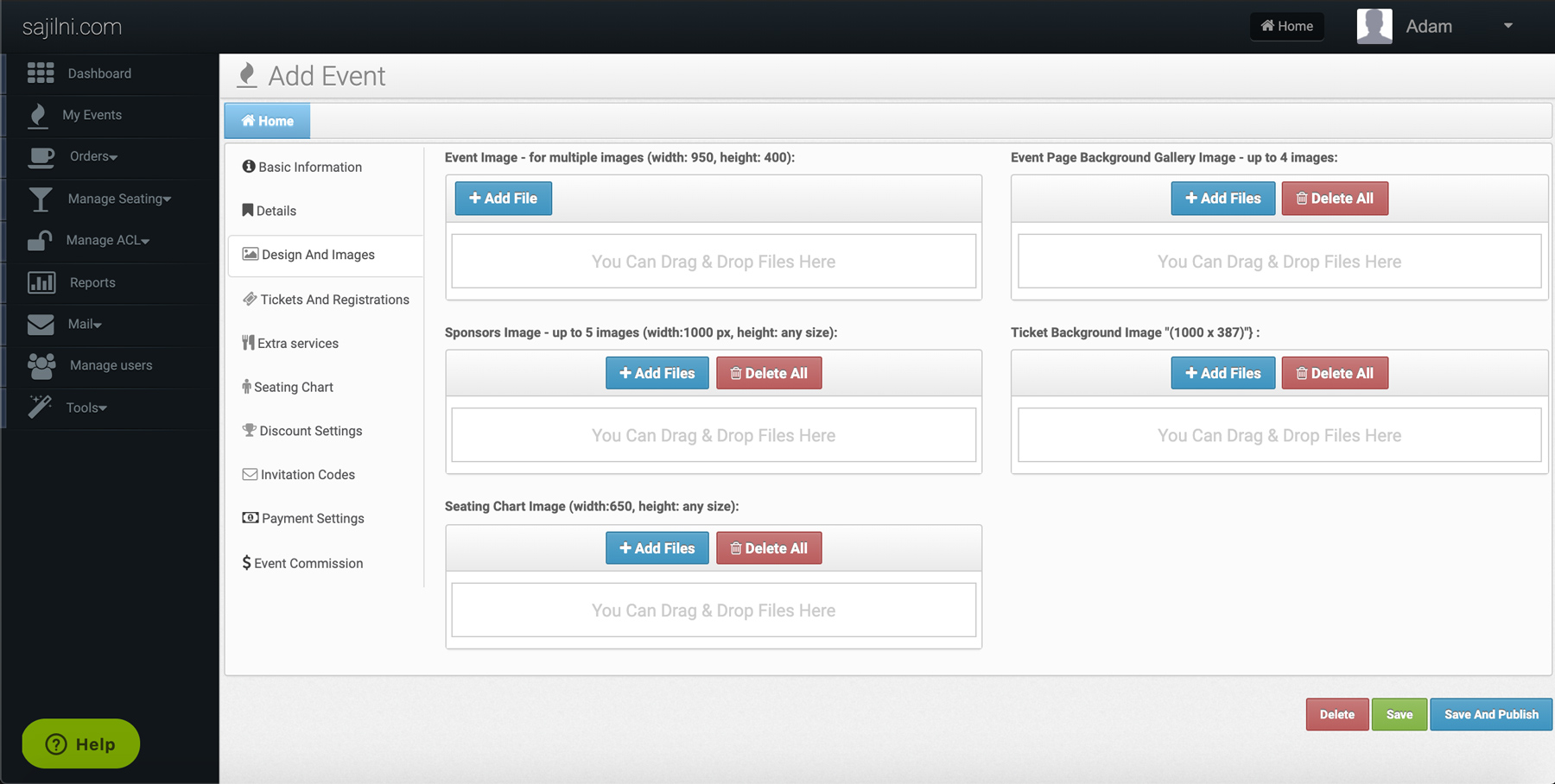Click the Design And Images picture icon
This screenshot has width=1555, height=784.
(251, 254)
